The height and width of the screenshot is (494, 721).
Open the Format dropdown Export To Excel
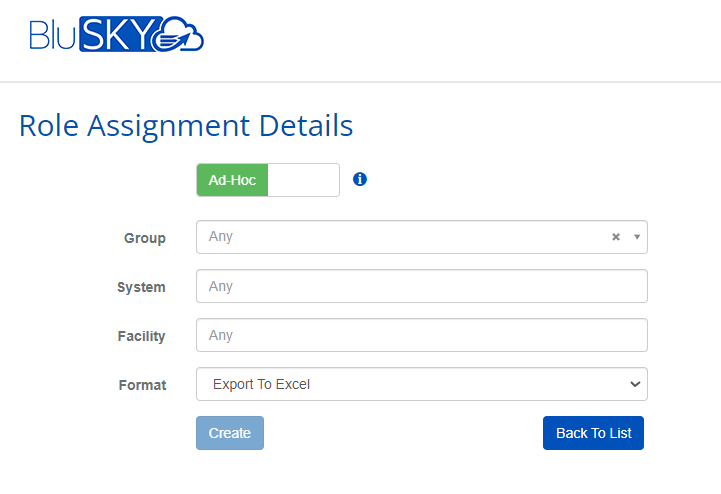[x=422, y=384]
